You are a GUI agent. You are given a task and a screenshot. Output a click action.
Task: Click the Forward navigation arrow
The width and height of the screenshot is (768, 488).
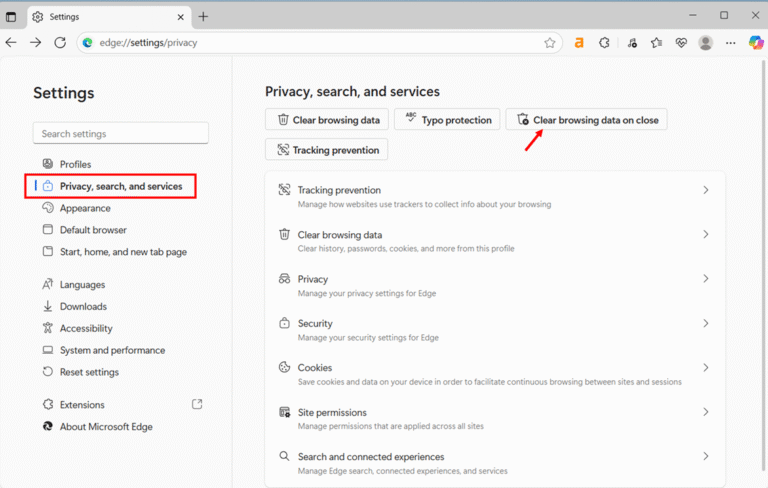point(35,43)
